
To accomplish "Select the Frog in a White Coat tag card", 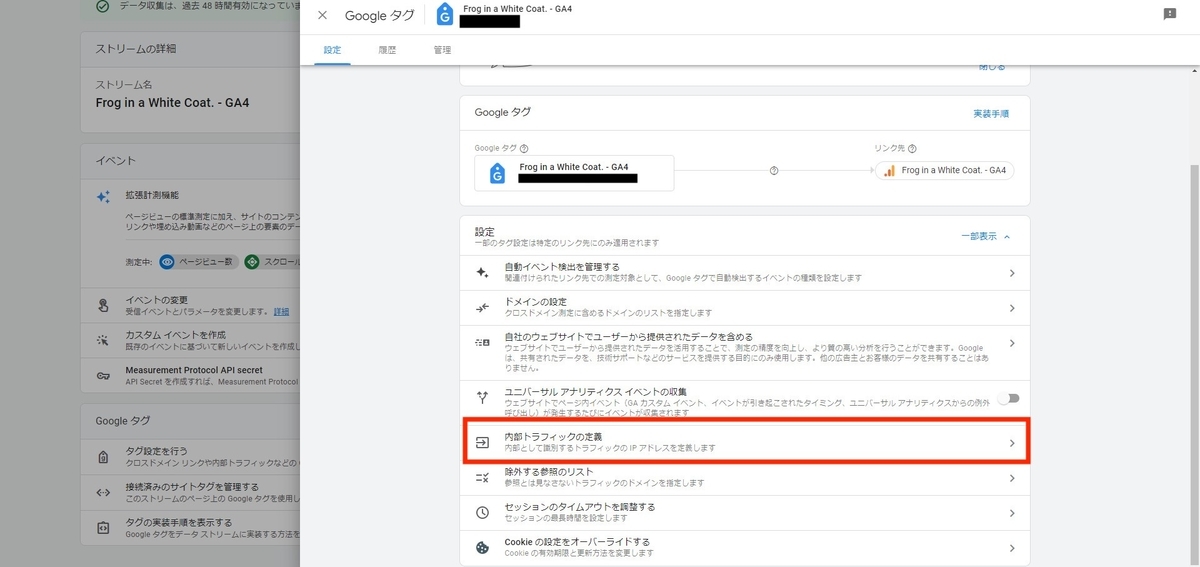I will [x=574, y=173].
